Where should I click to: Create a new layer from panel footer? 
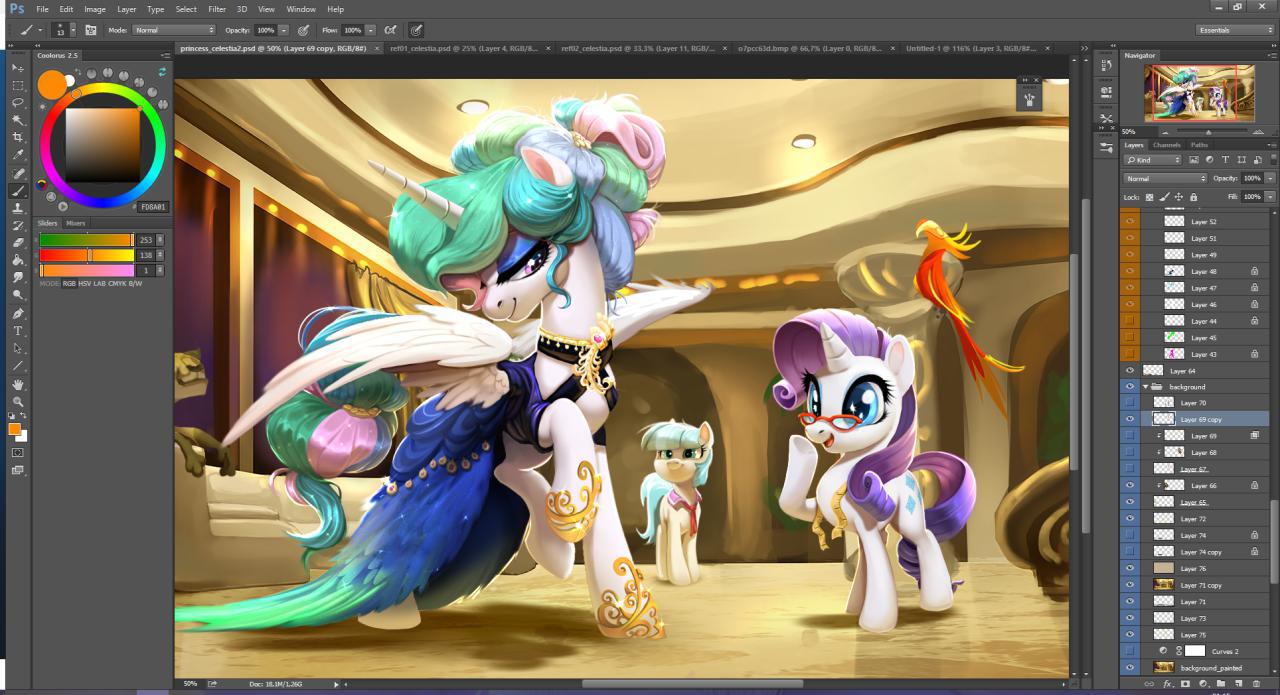1239,684
